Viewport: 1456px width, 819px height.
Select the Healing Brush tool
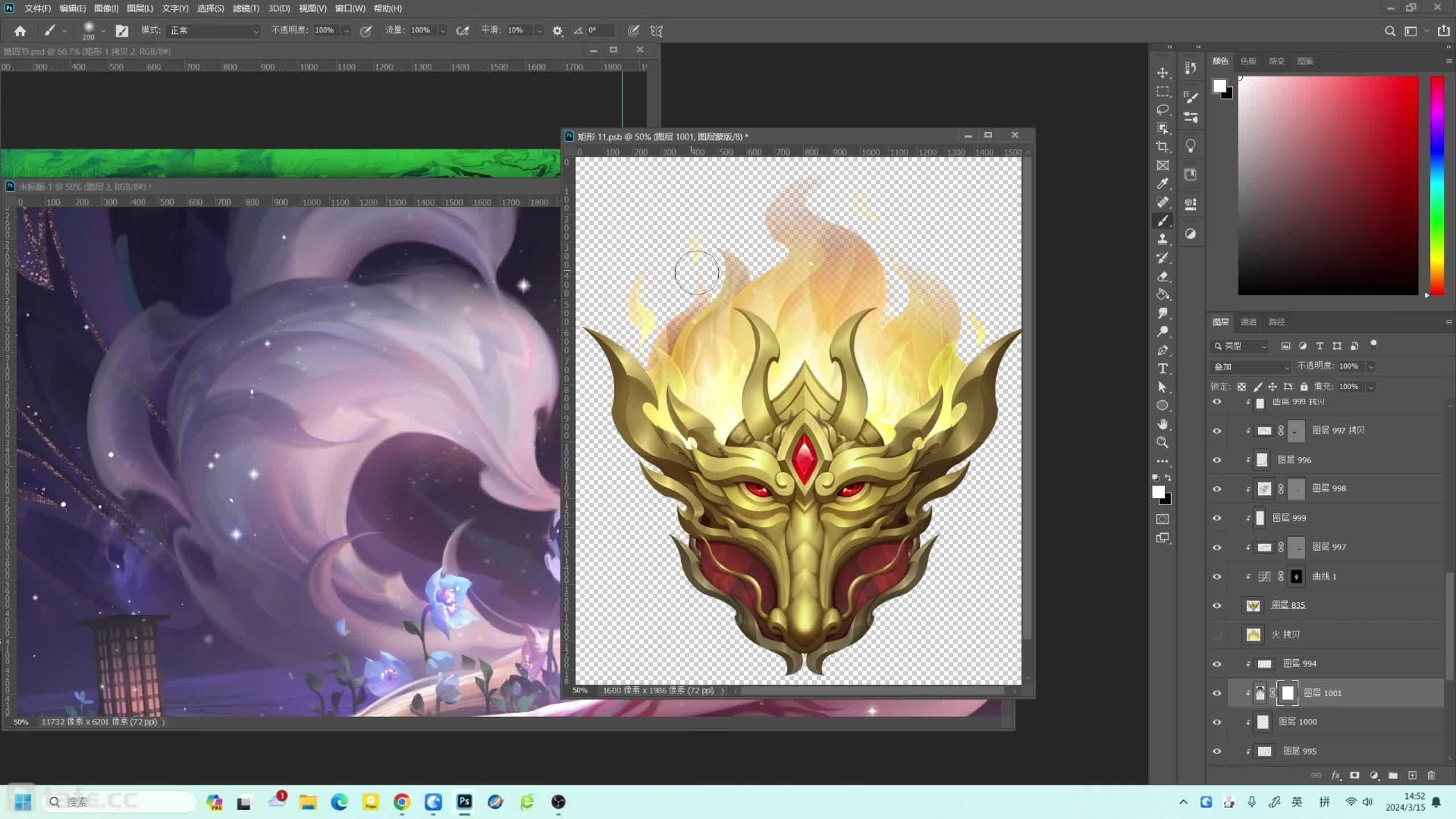1163,202
